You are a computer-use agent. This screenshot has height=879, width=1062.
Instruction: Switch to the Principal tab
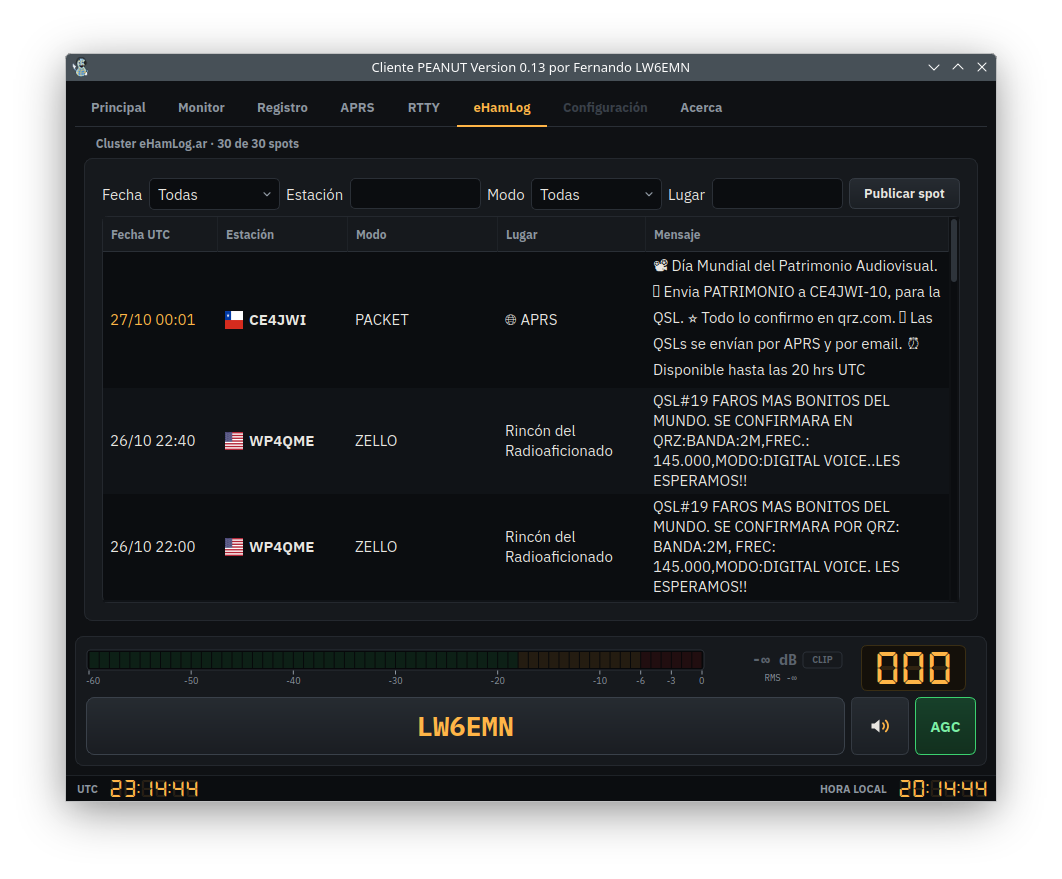coord(119,108)
